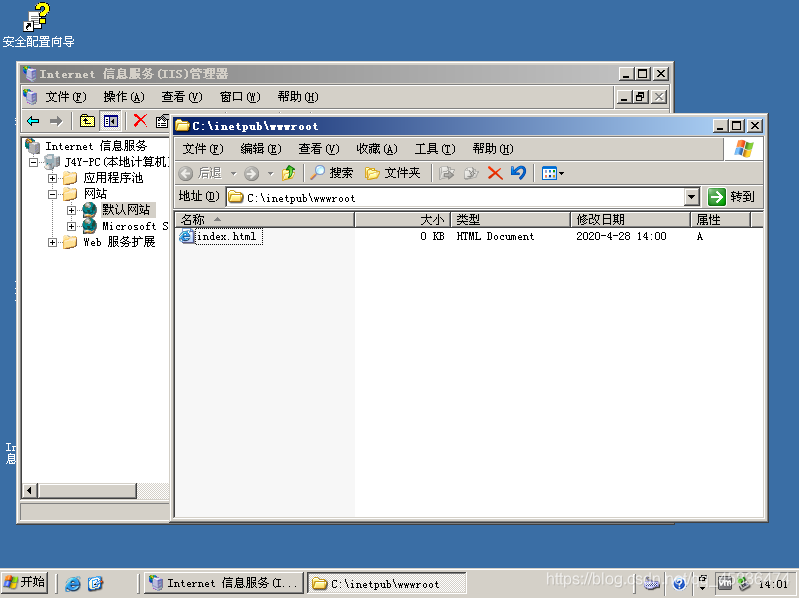Click Explorer forward button
800x598 pixels.
(x=252, y=173)
